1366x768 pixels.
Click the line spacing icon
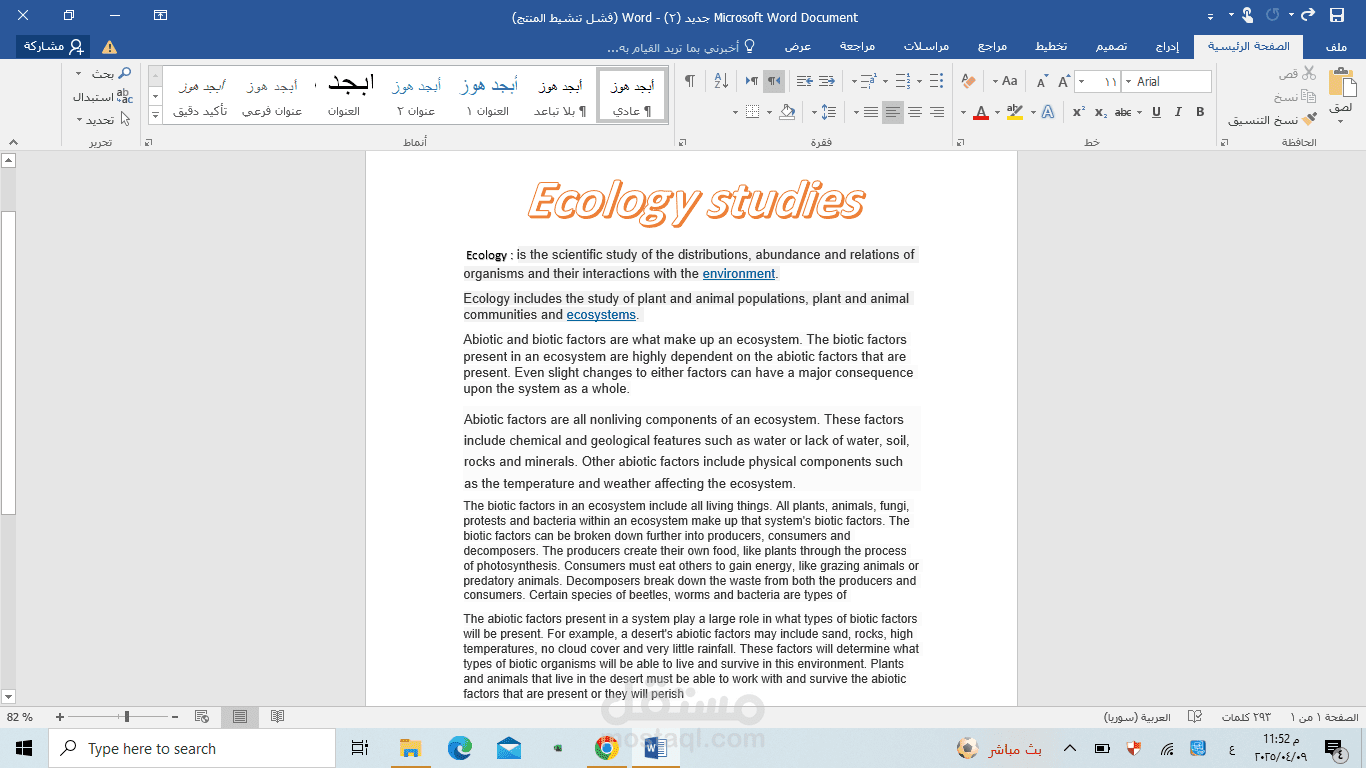pyautogui.click(x=829, y=112)
